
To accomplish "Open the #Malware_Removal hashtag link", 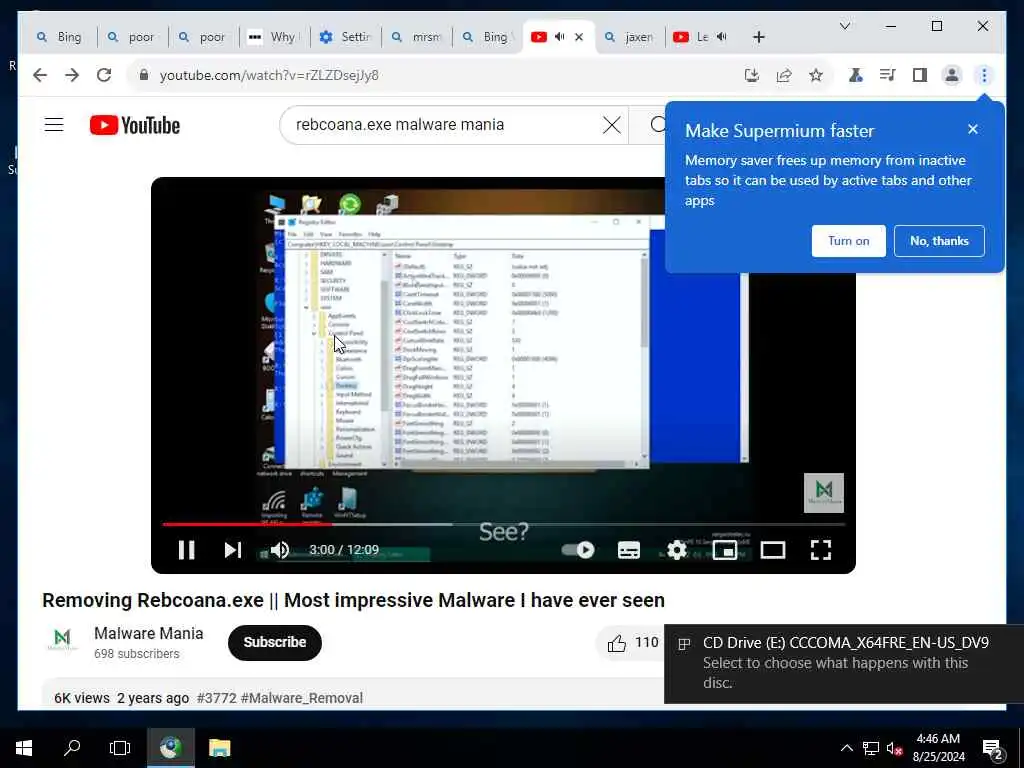I will pos(301,698).
